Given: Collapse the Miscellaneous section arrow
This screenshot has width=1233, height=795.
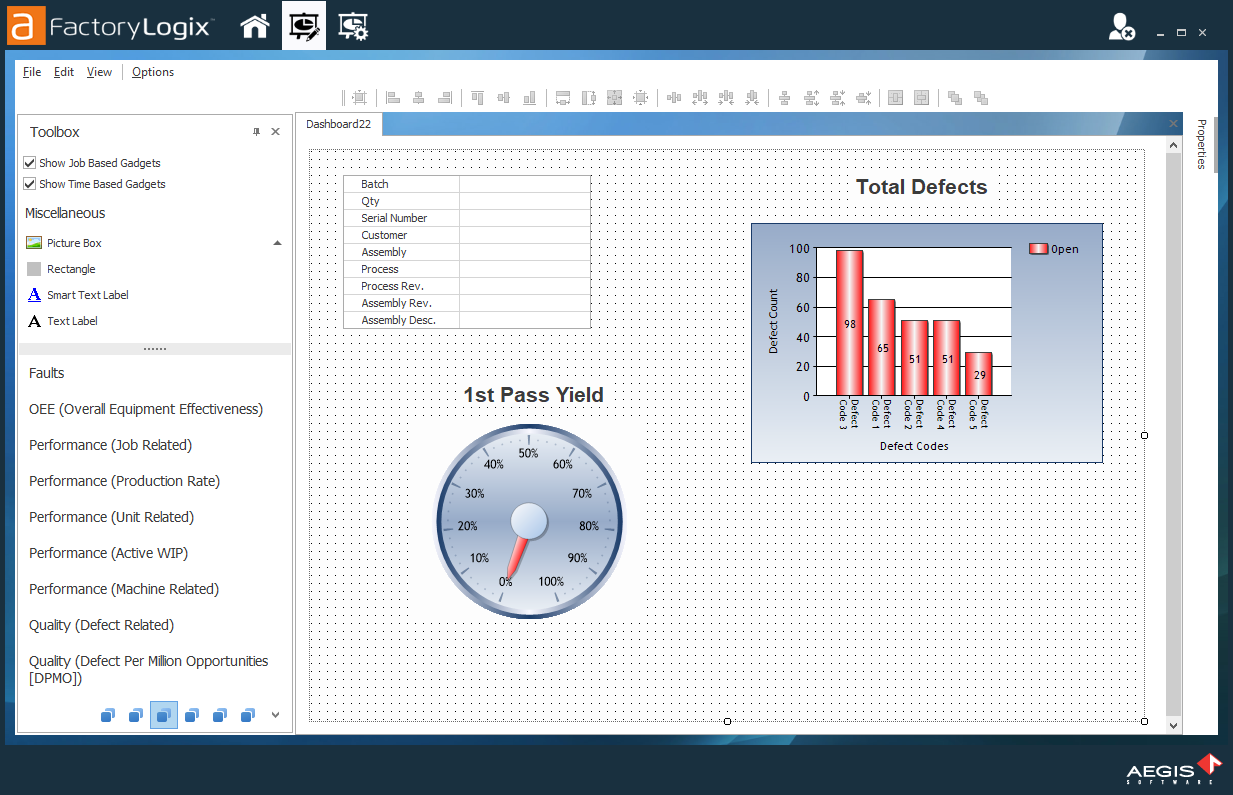Looking at the screenshot, I should pos(278,242).
